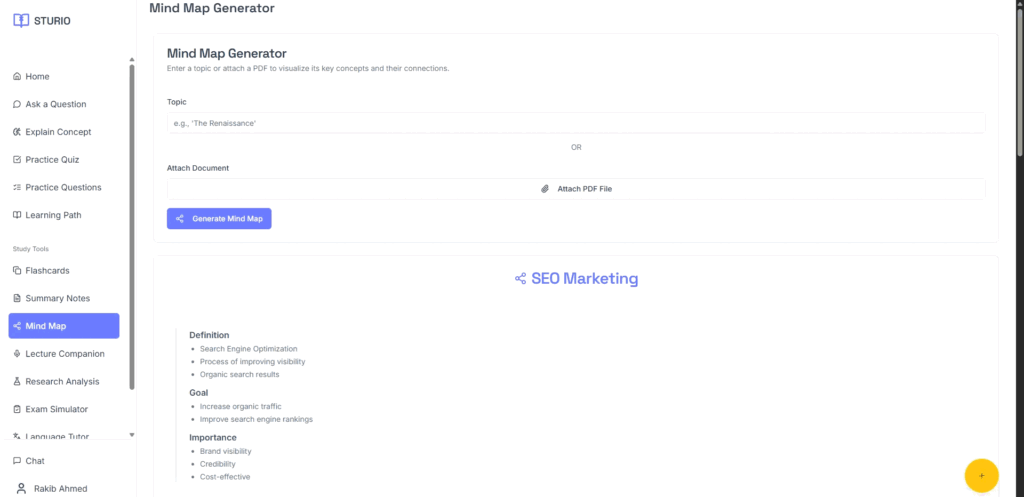Click the Brand visibility bullet
Screen dimensions: 1024x497
click(x=225, y=451)
